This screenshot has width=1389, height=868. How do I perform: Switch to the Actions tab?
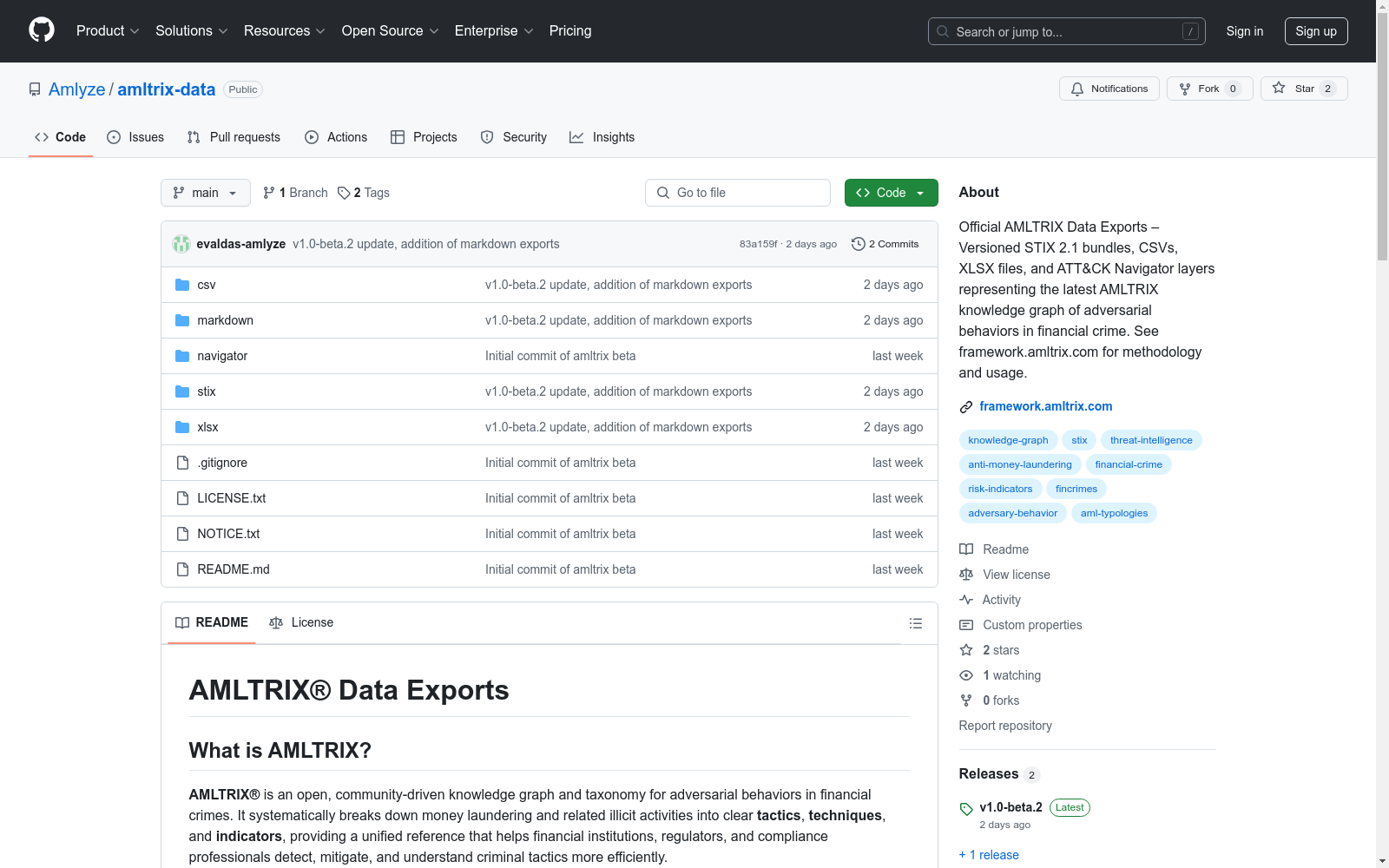(336, 137)
